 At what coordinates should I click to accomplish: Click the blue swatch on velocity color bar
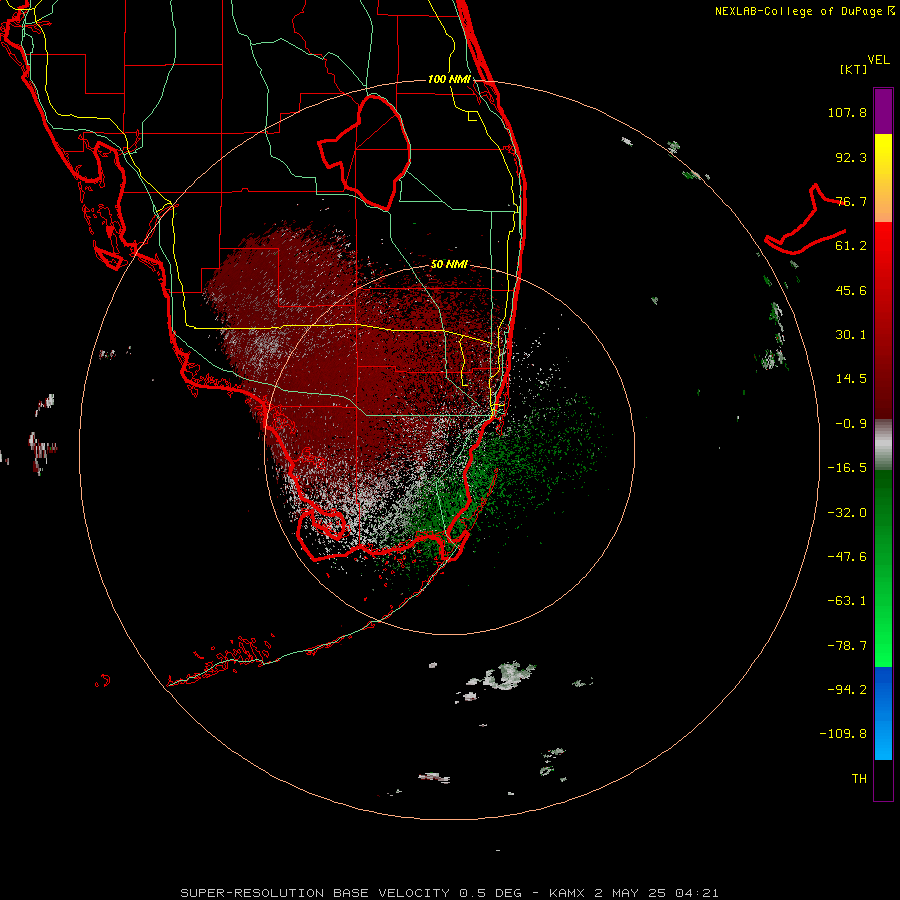[883, 713]
